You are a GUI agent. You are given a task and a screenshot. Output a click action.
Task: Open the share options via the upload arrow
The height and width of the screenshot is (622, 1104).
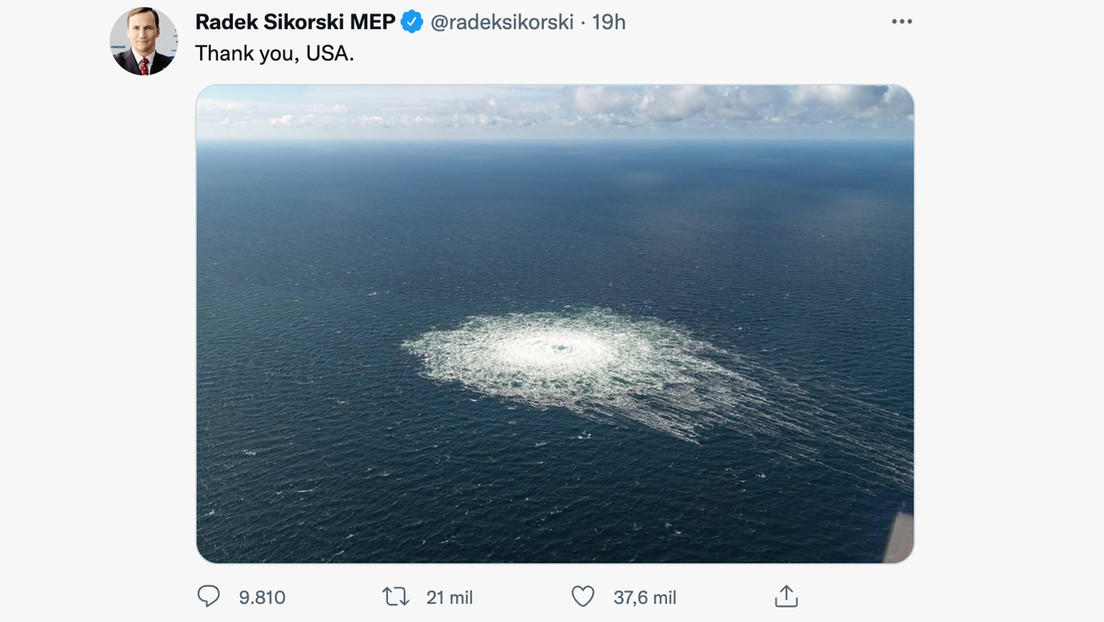(786, 595)
